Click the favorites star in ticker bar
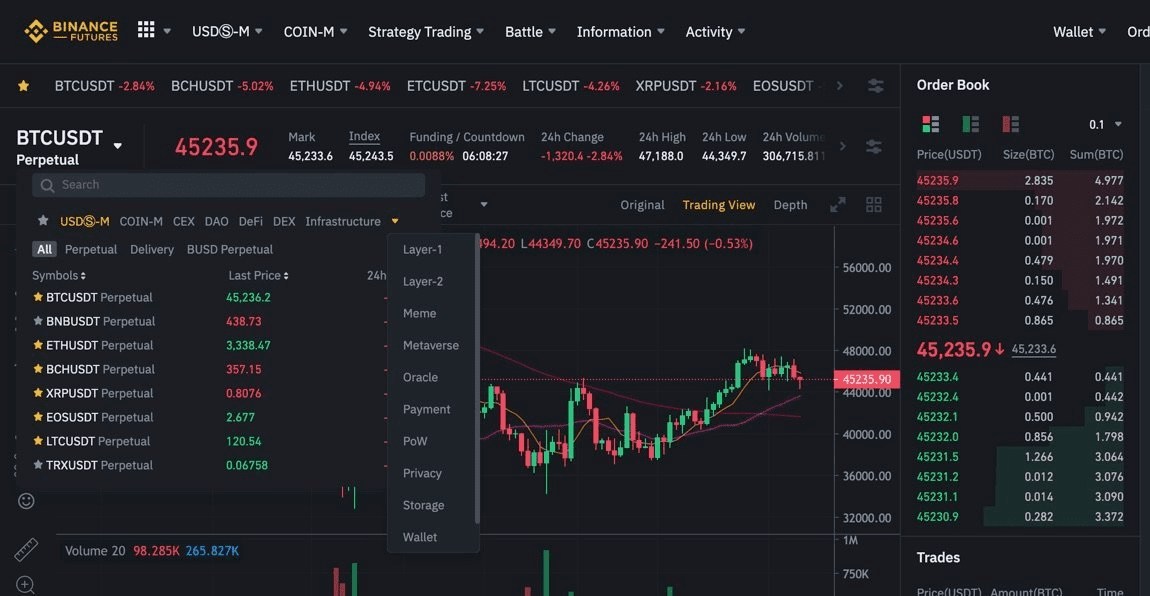The image size is (1150, 596). 23,86
